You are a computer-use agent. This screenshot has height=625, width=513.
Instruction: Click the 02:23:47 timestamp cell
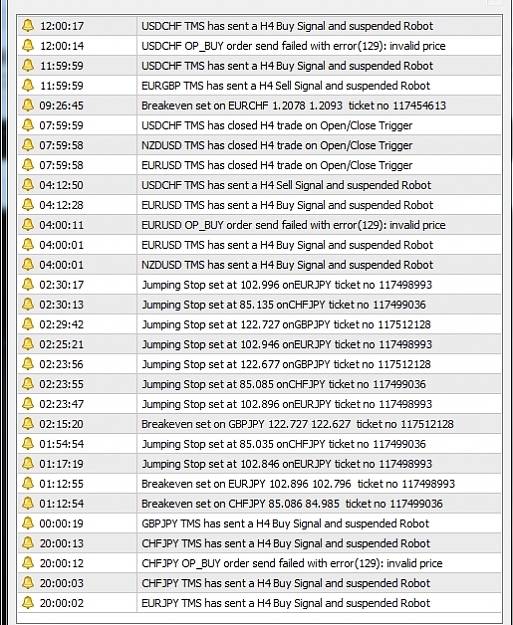[61, 404]
